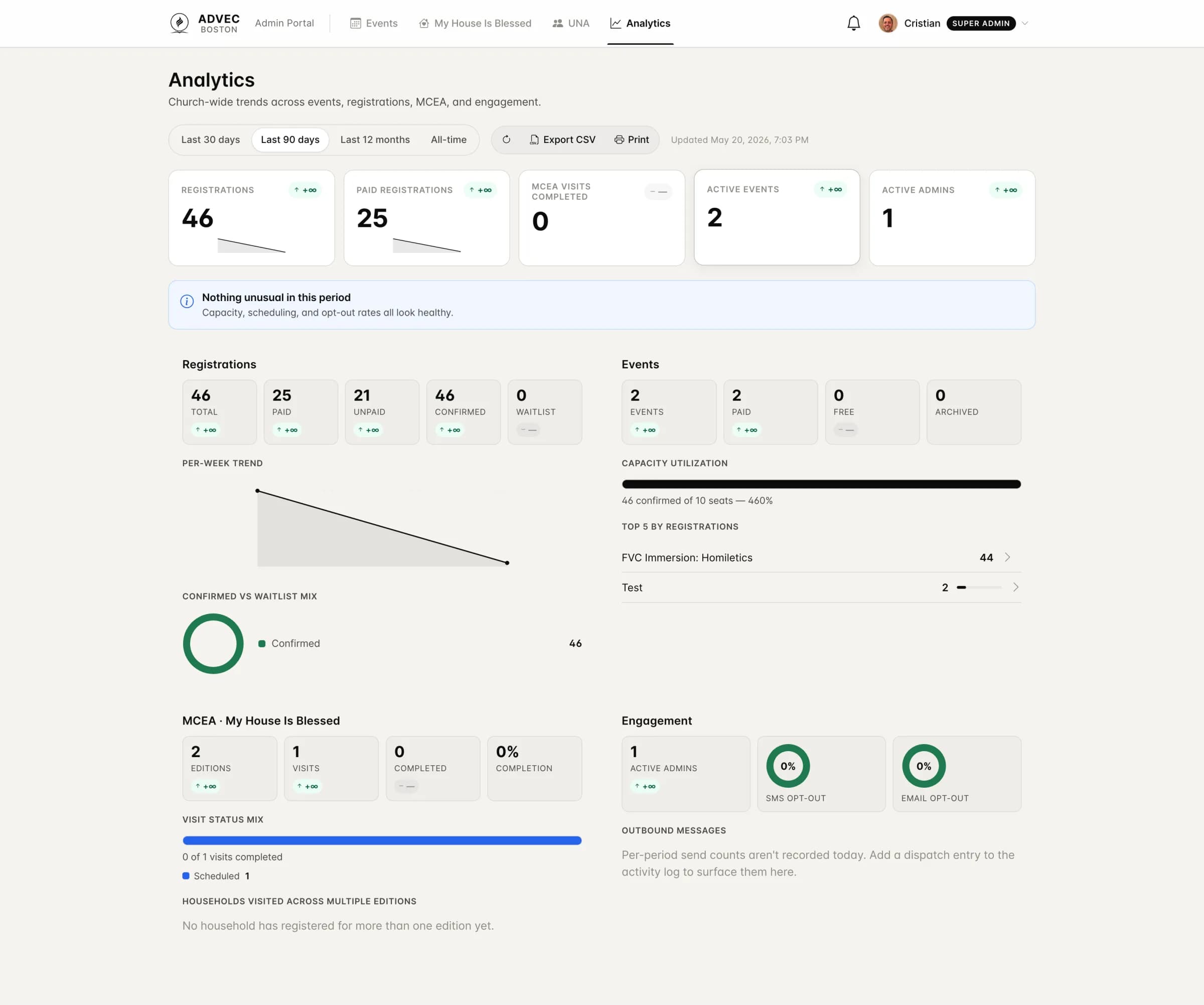The image size is (1204, 1005).
Task: Click the Active Events 2 card
Action: [777, 217]
